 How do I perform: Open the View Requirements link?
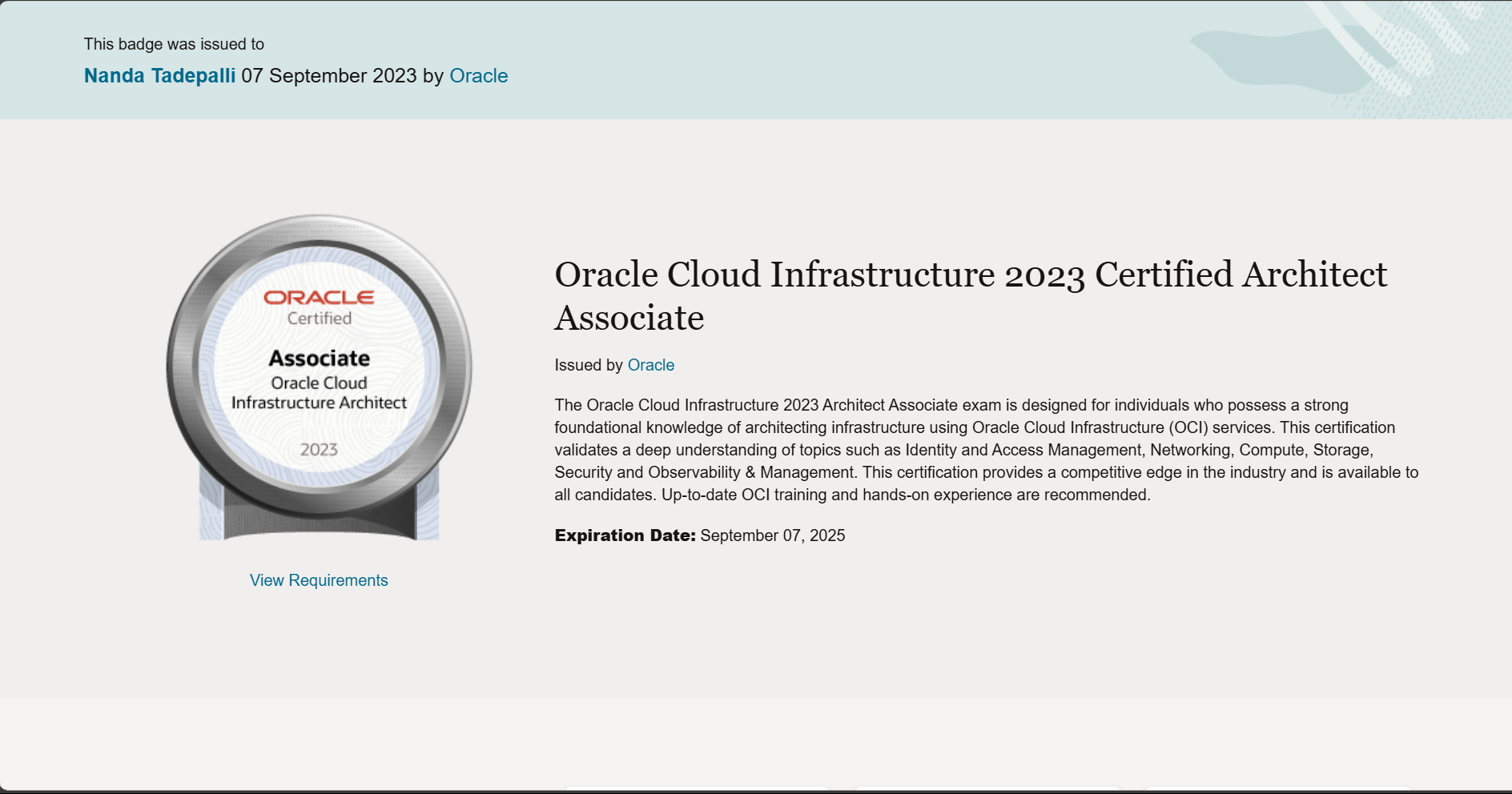click(x=319, y=580)
